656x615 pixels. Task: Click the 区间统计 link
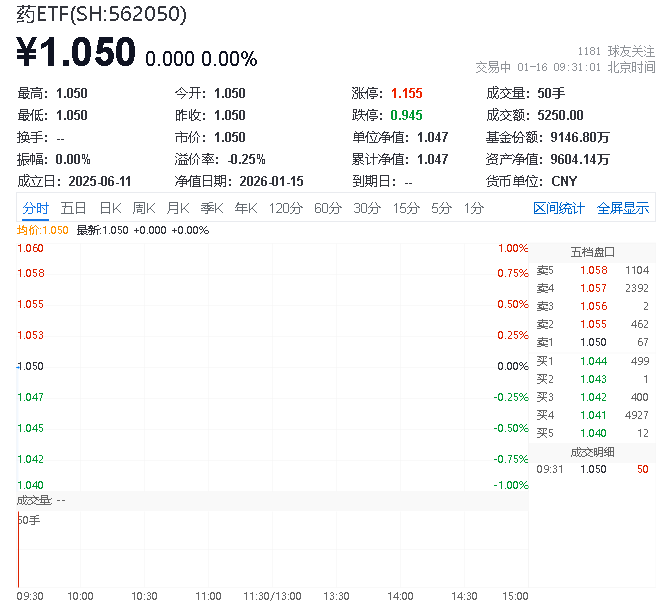559,208
